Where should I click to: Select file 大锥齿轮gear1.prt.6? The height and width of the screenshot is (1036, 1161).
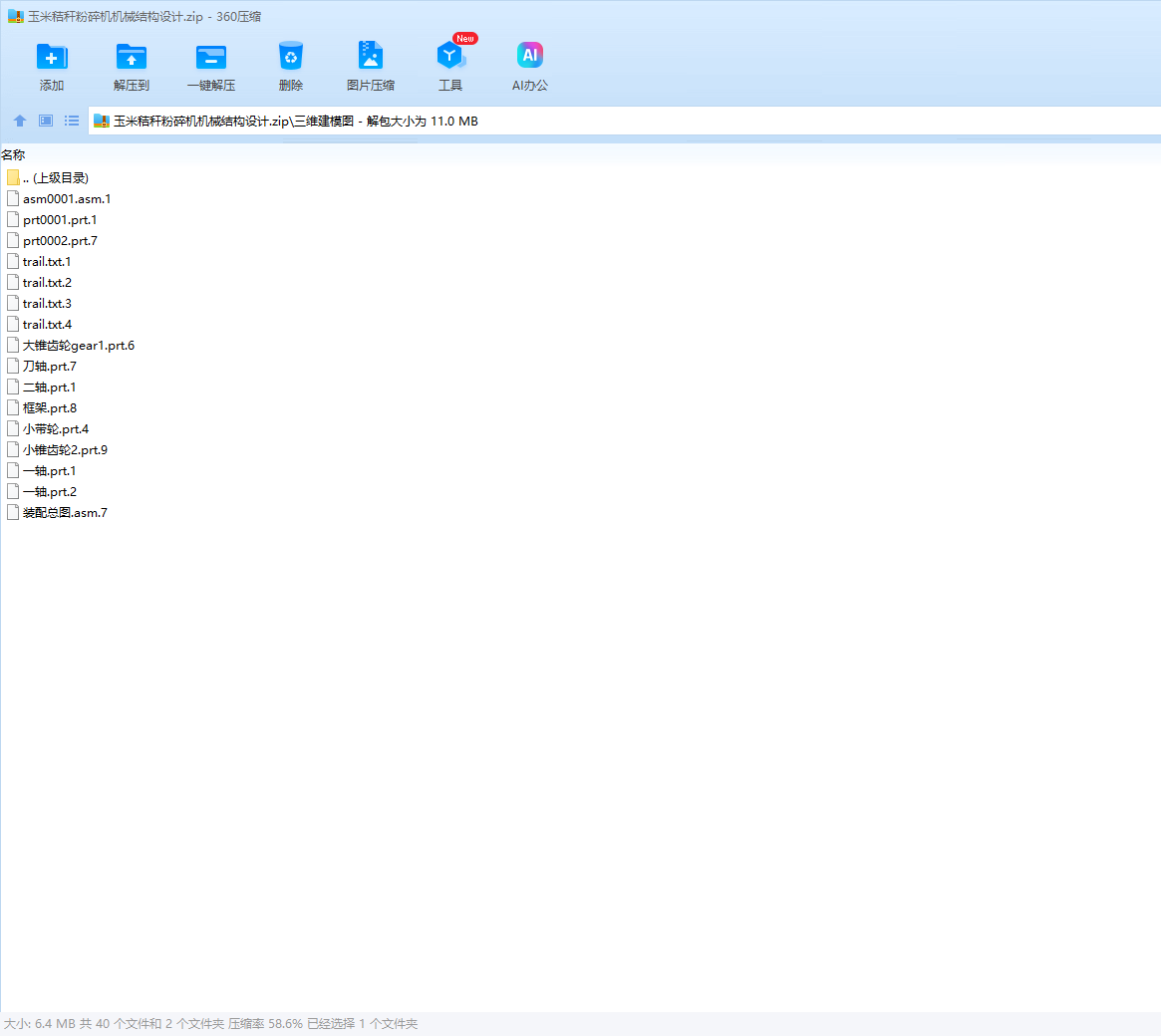79,345
